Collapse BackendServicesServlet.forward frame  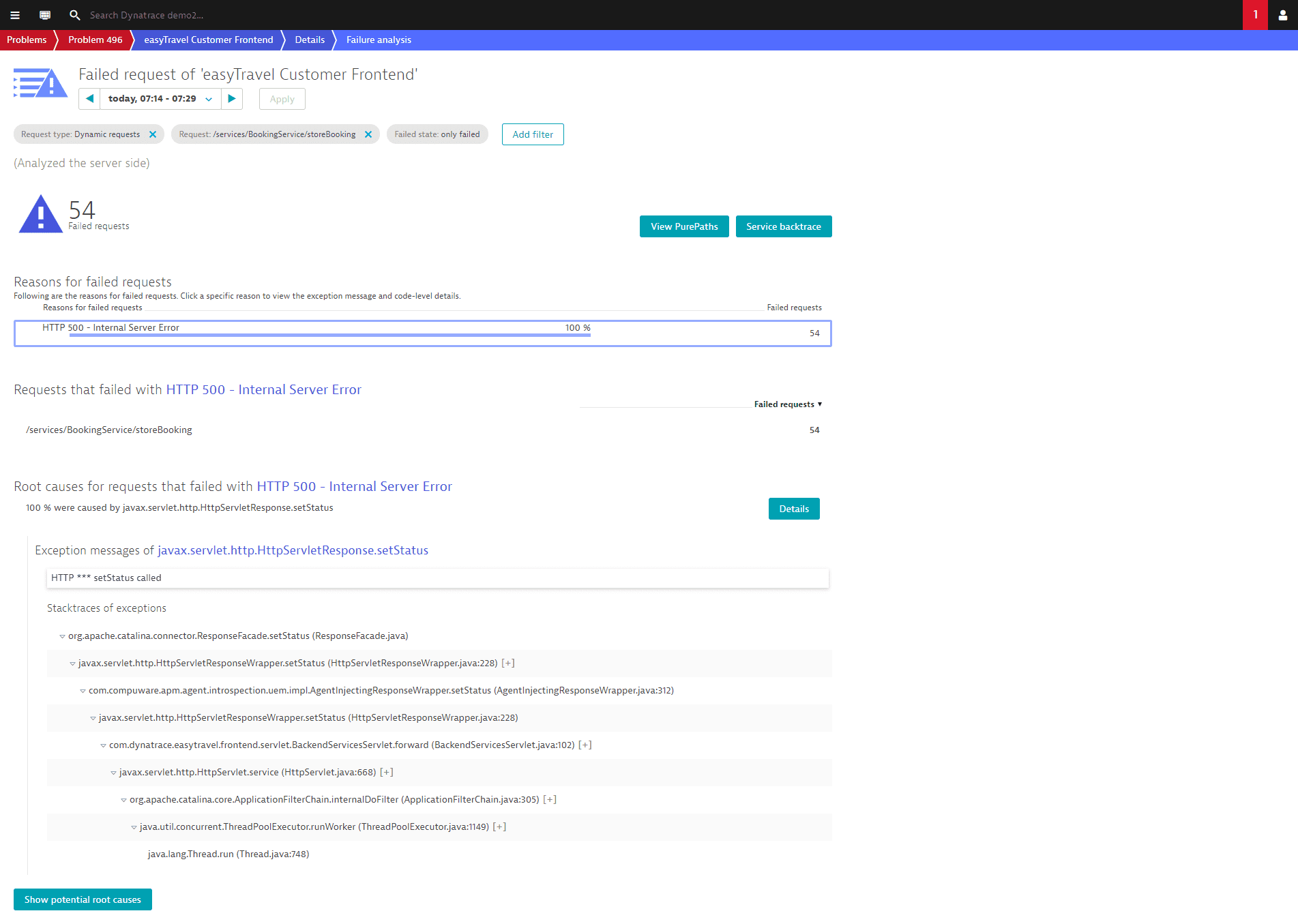[103, 745]
